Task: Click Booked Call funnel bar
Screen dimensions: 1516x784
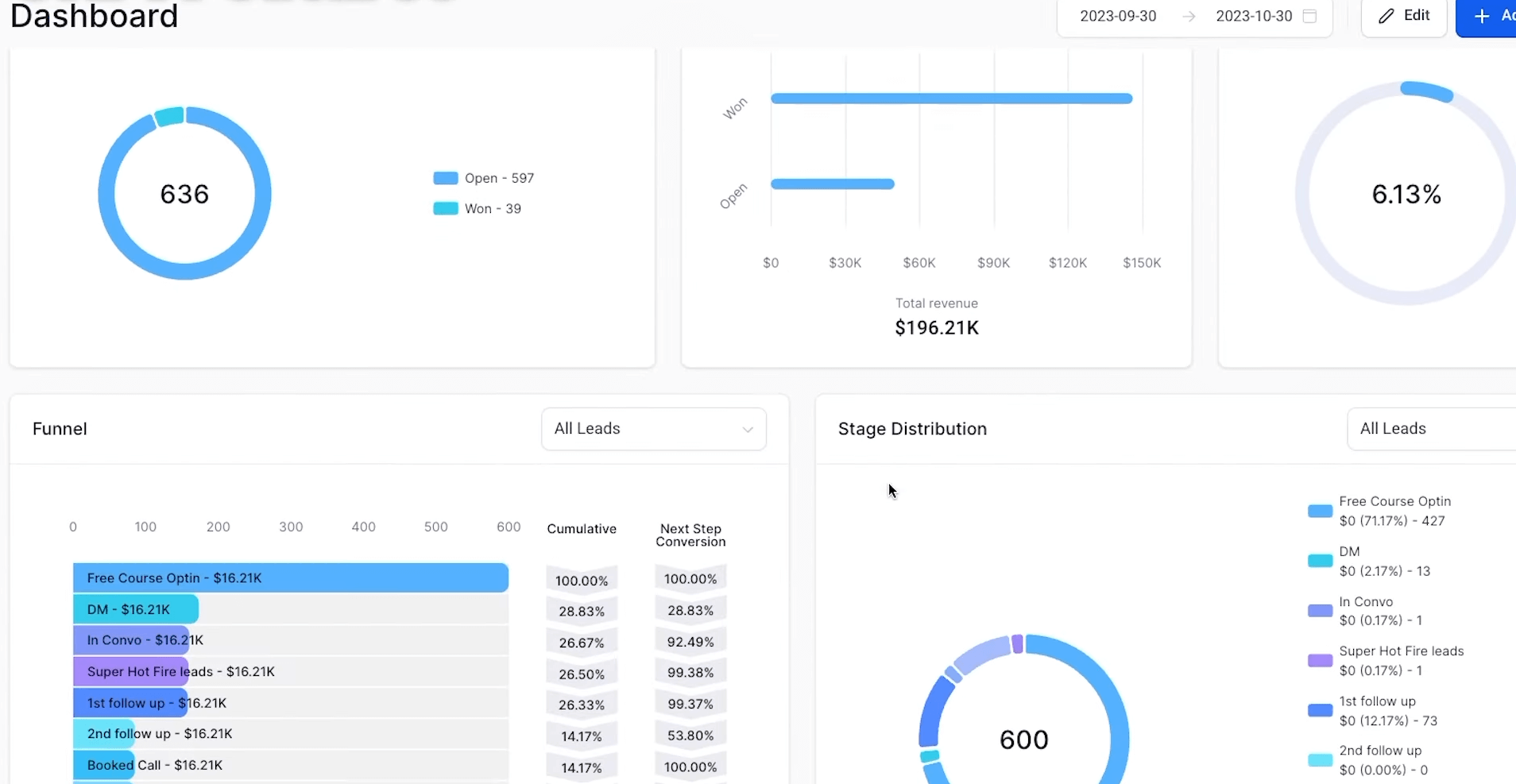Action: (104, 765)
